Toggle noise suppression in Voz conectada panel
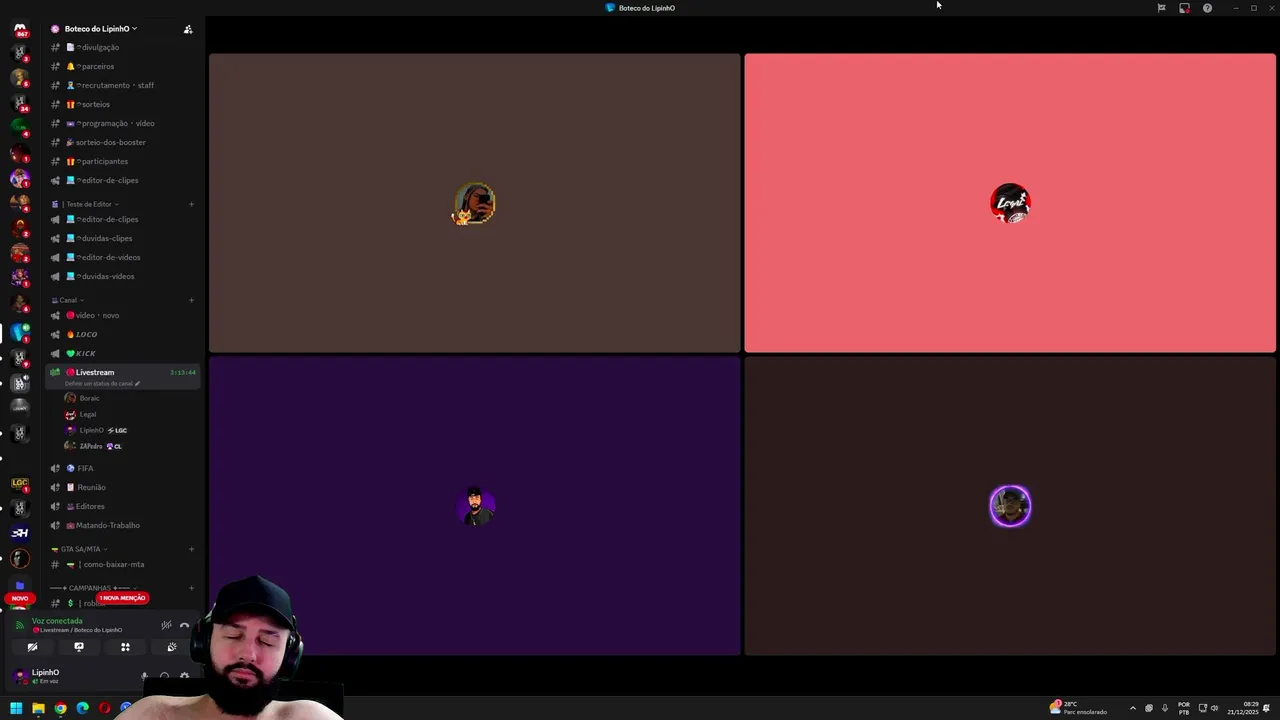The image size is (1280, 720). (166, 625)
